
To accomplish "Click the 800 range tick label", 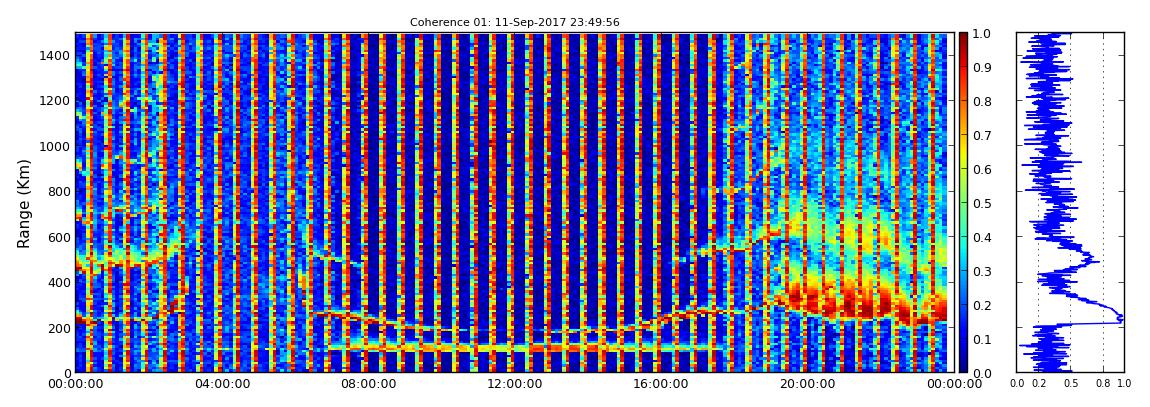I will (57, 192).
